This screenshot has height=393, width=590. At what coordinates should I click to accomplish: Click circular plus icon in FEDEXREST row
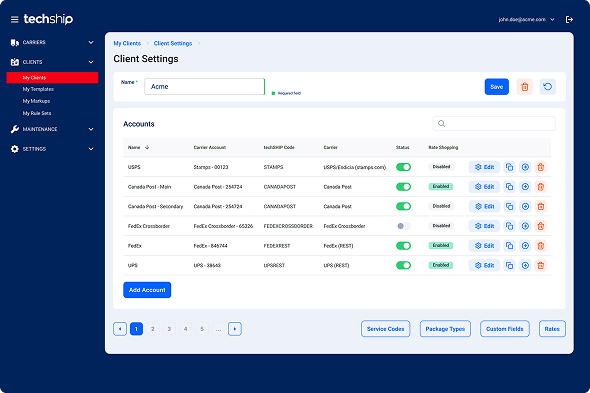[x=525, y=246]
